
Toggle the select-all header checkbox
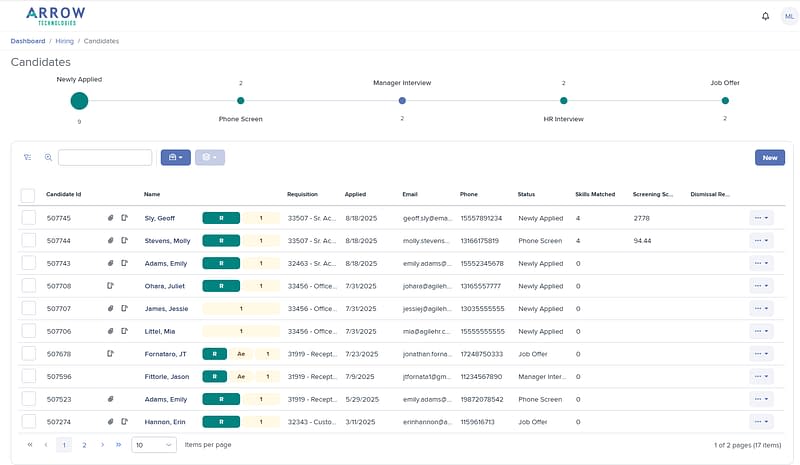coord(28,195)
